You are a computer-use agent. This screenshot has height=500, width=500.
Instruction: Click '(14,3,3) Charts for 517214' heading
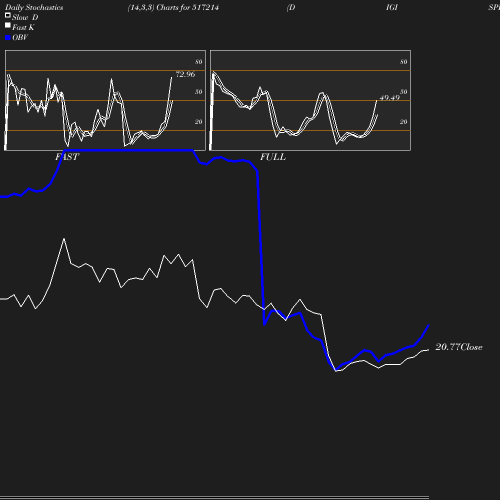(173, 8)
